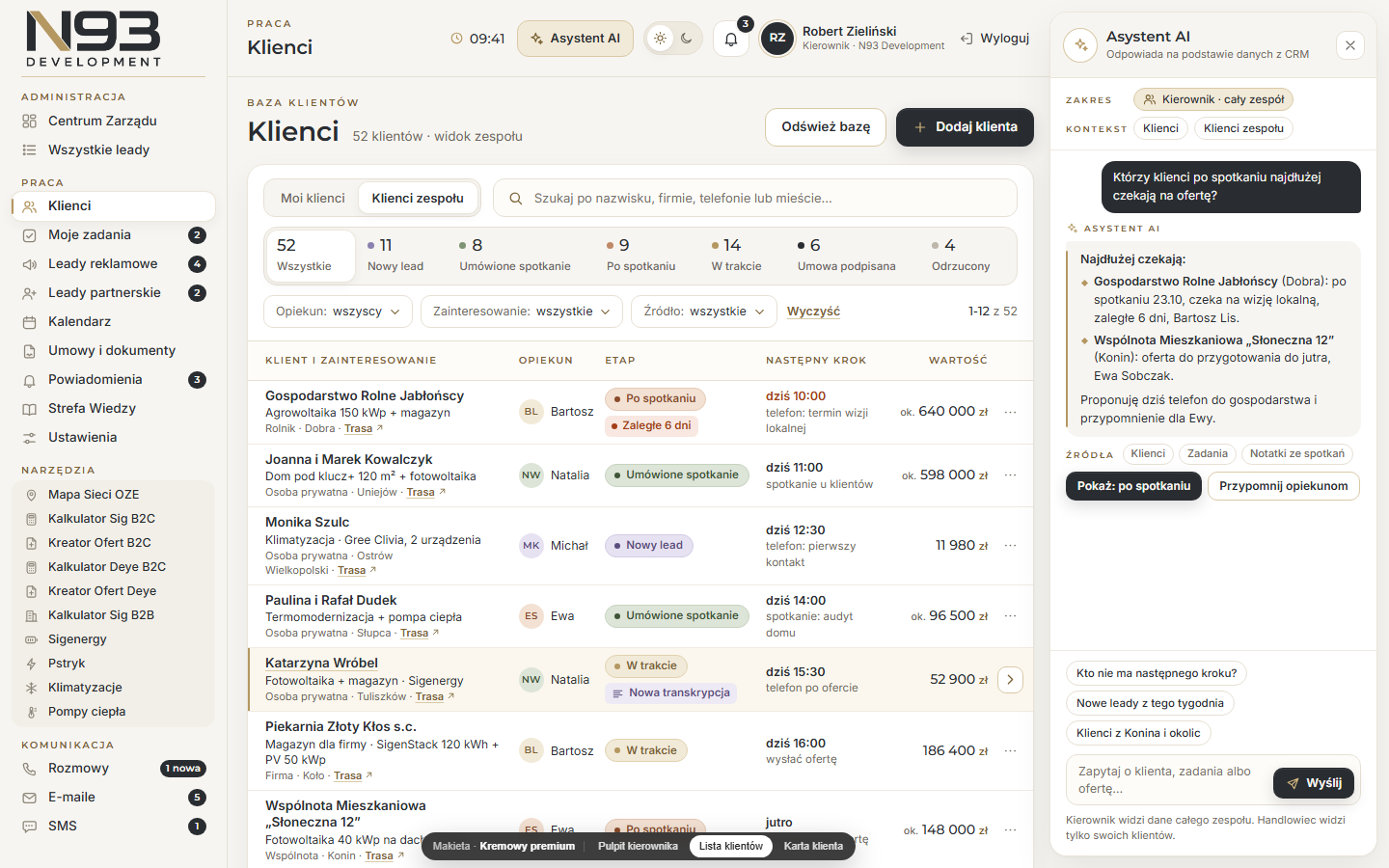Switch to dark theme moon icon

[x=687, y=39]
